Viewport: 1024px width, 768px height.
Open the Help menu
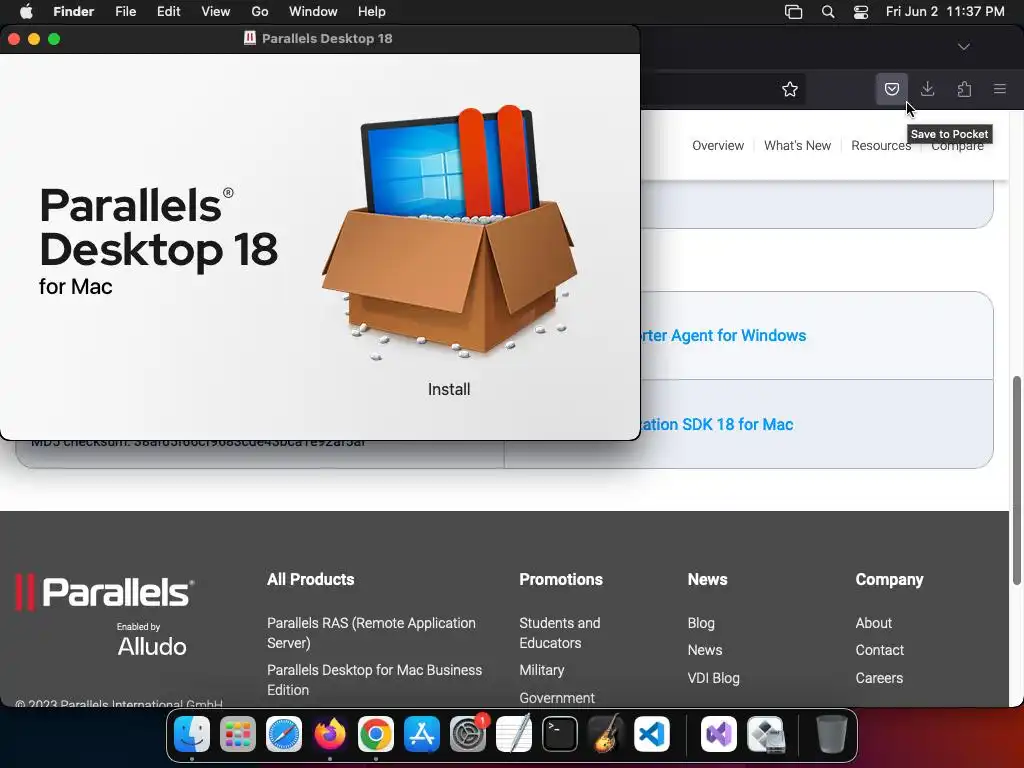click(x=372, y=12)
